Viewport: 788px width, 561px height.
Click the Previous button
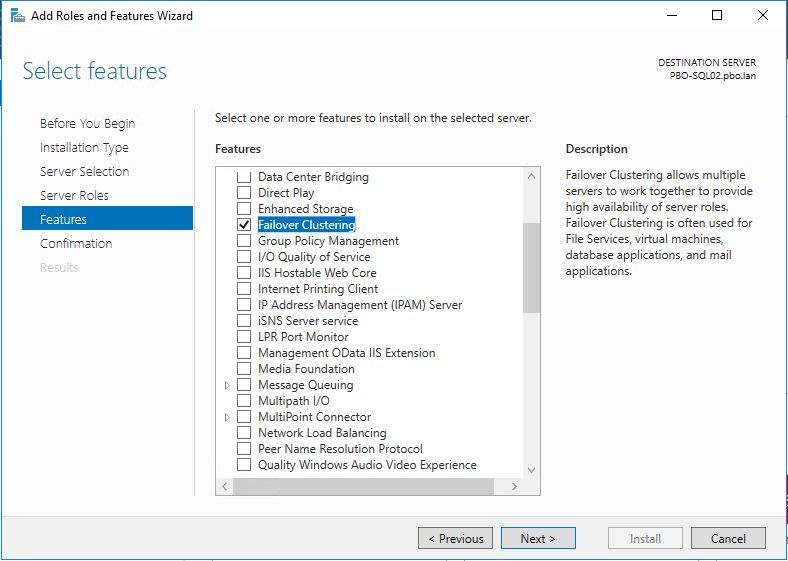click(455, 538)
